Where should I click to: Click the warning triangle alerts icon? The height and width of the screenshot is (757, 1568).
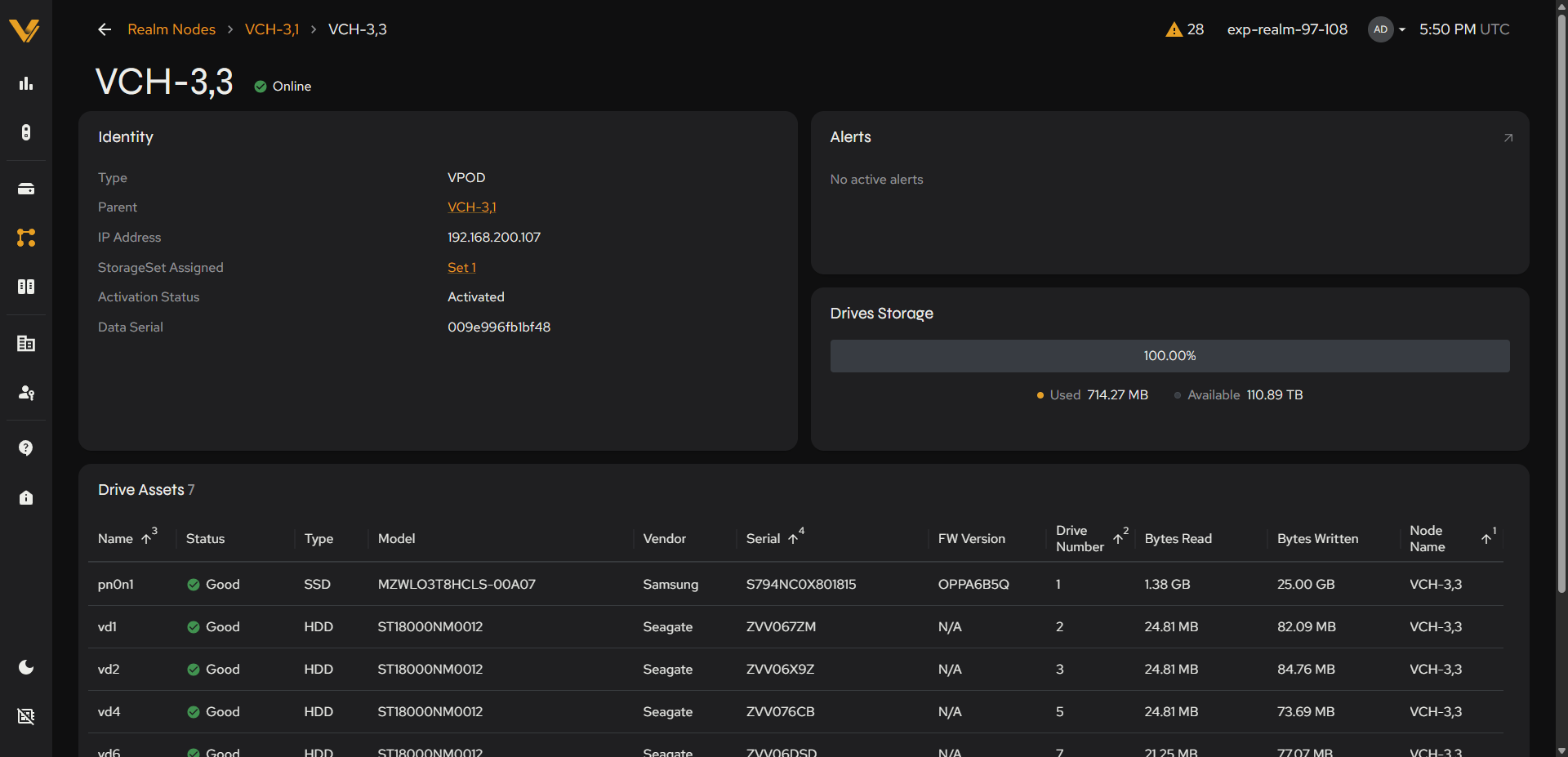coord(1174,29)
